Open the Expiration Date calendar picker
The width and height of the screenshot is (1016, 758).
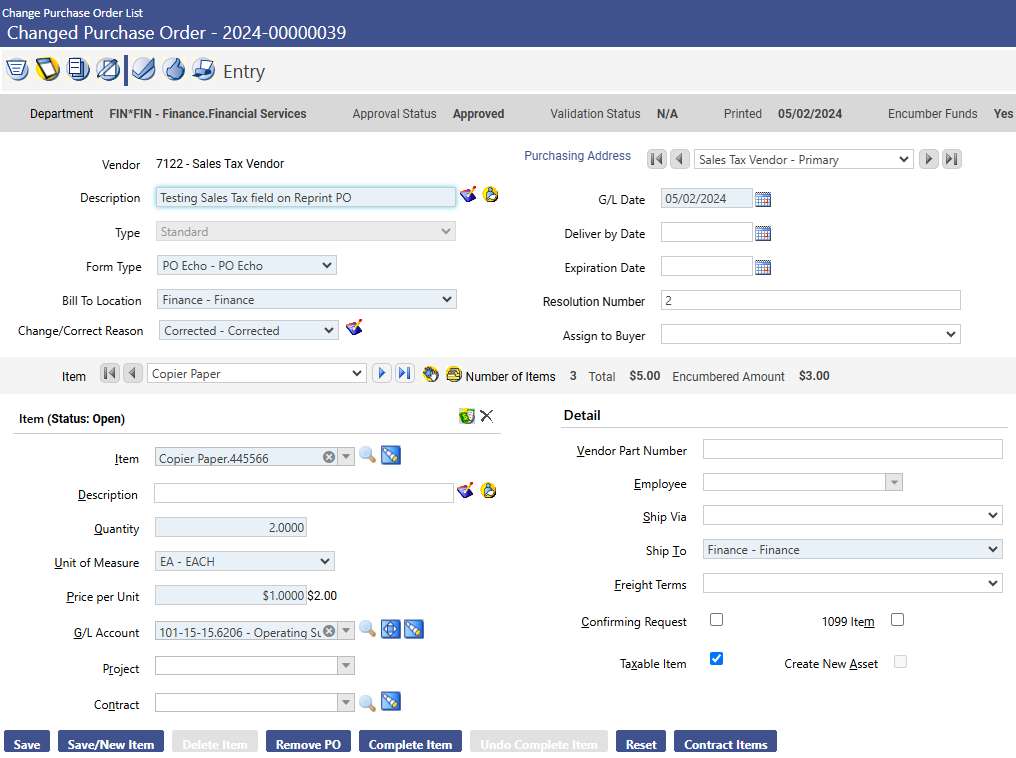coord(763,267)
